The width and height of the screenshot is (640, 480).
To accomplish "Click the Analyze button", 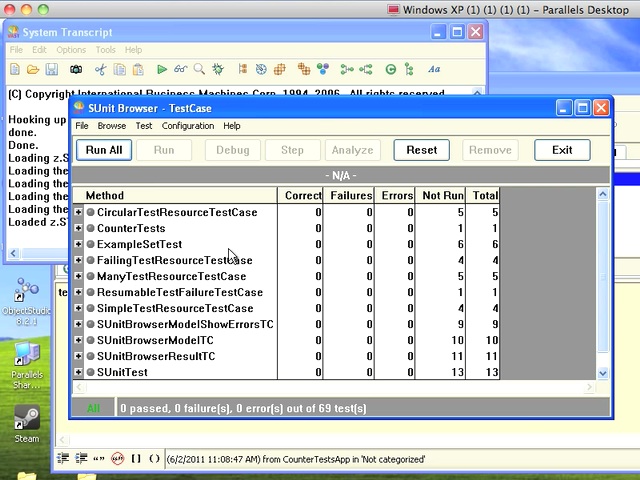I will [353, 150].
